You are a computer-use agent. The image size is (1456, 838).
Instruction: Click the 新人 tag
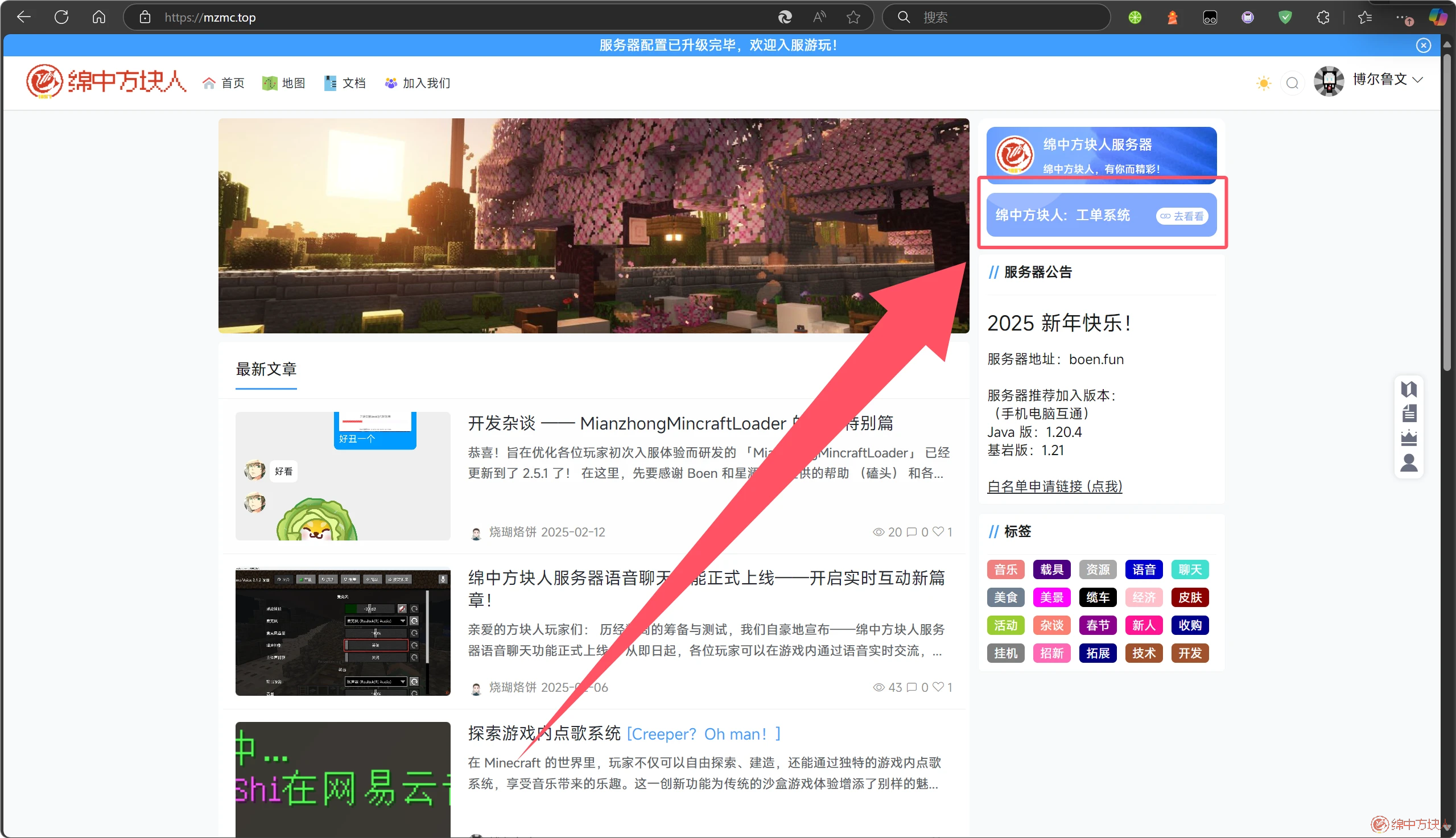[x=1144, y=625]
